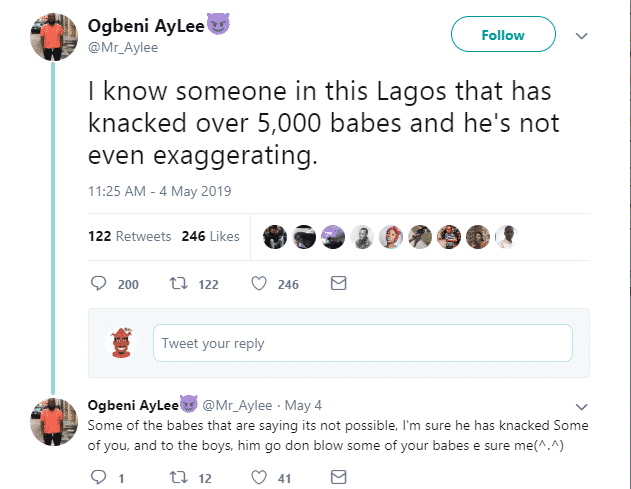Click the last liker avatar in the row

pos(506,236)
